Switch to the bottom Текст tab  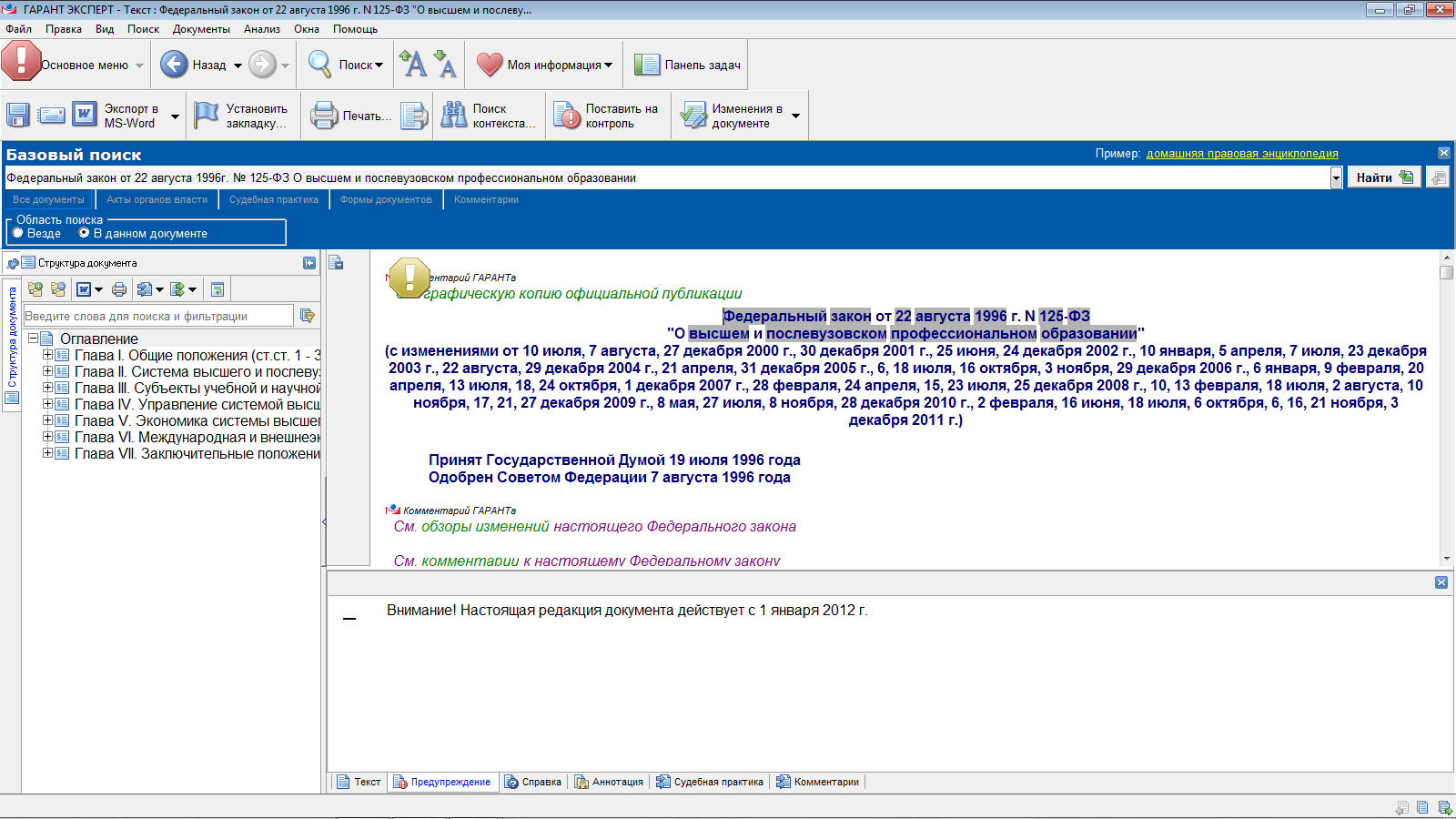[359, 782]
